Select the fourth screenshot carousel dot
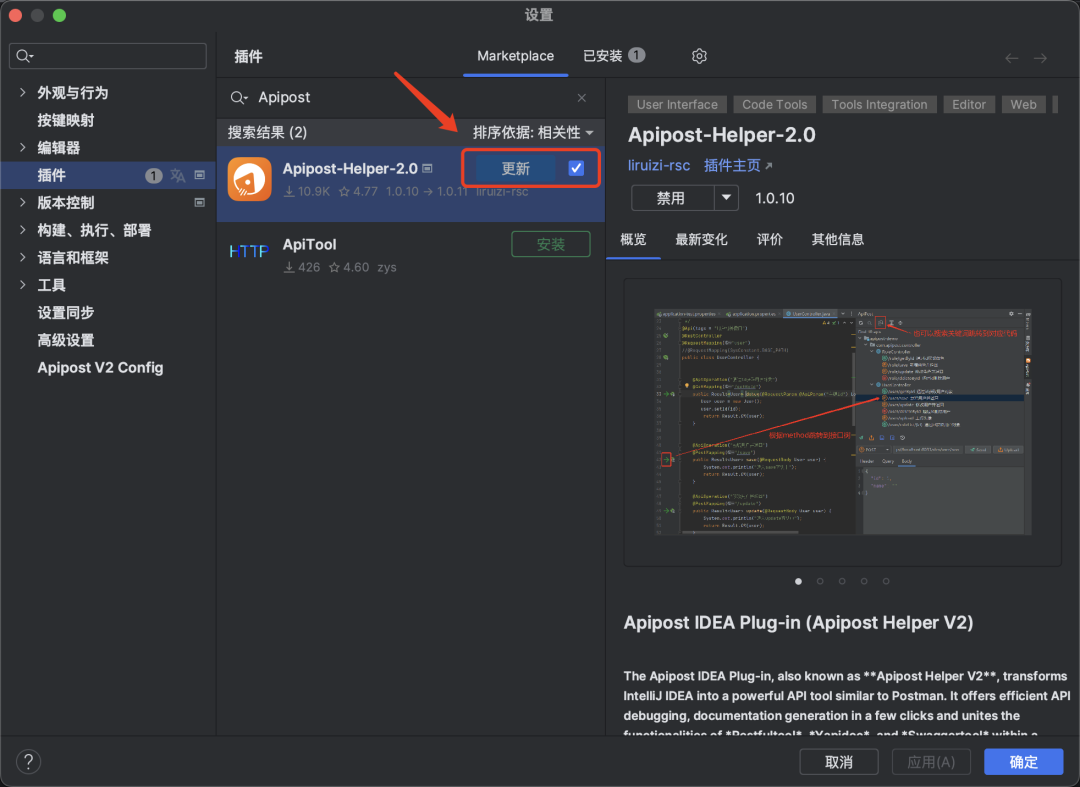1080x787 pixels. tap(864, 581)
